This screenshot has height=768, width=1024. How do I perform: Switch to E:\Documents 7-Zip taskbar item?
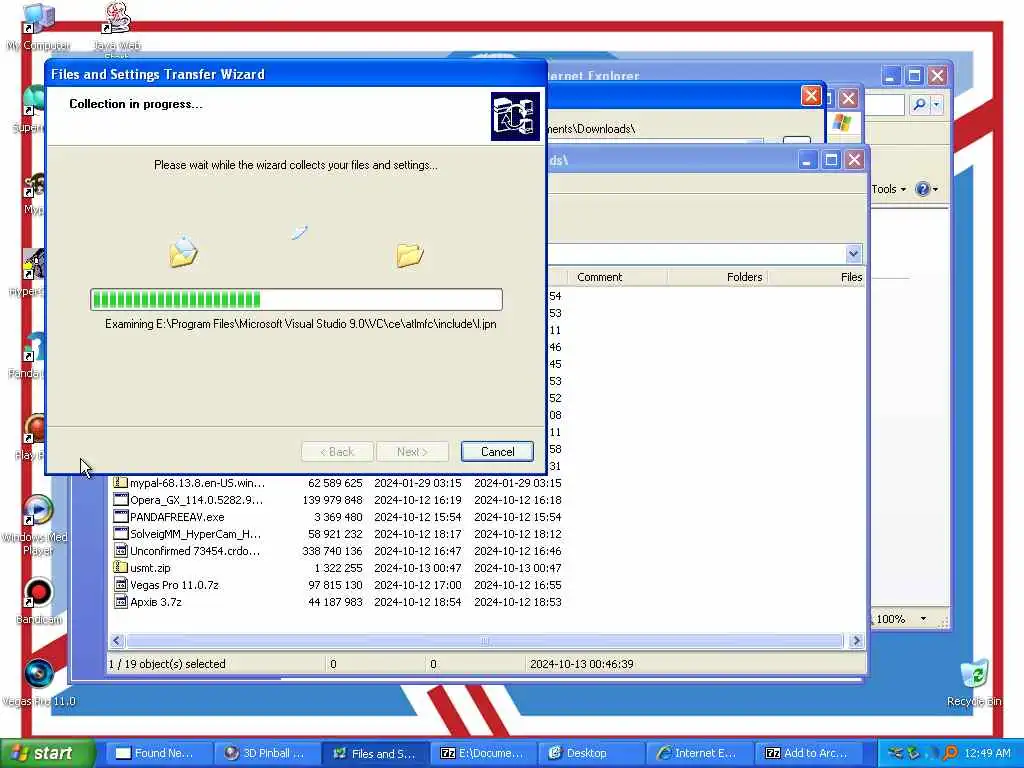click(484, 753)
